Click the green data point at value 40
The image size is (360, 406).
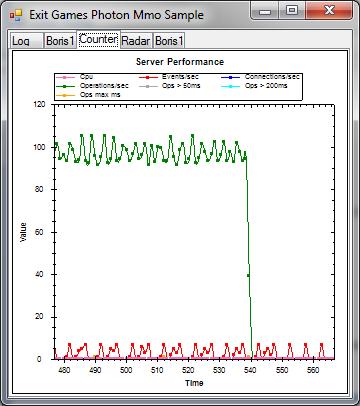[x=248, y=275]
